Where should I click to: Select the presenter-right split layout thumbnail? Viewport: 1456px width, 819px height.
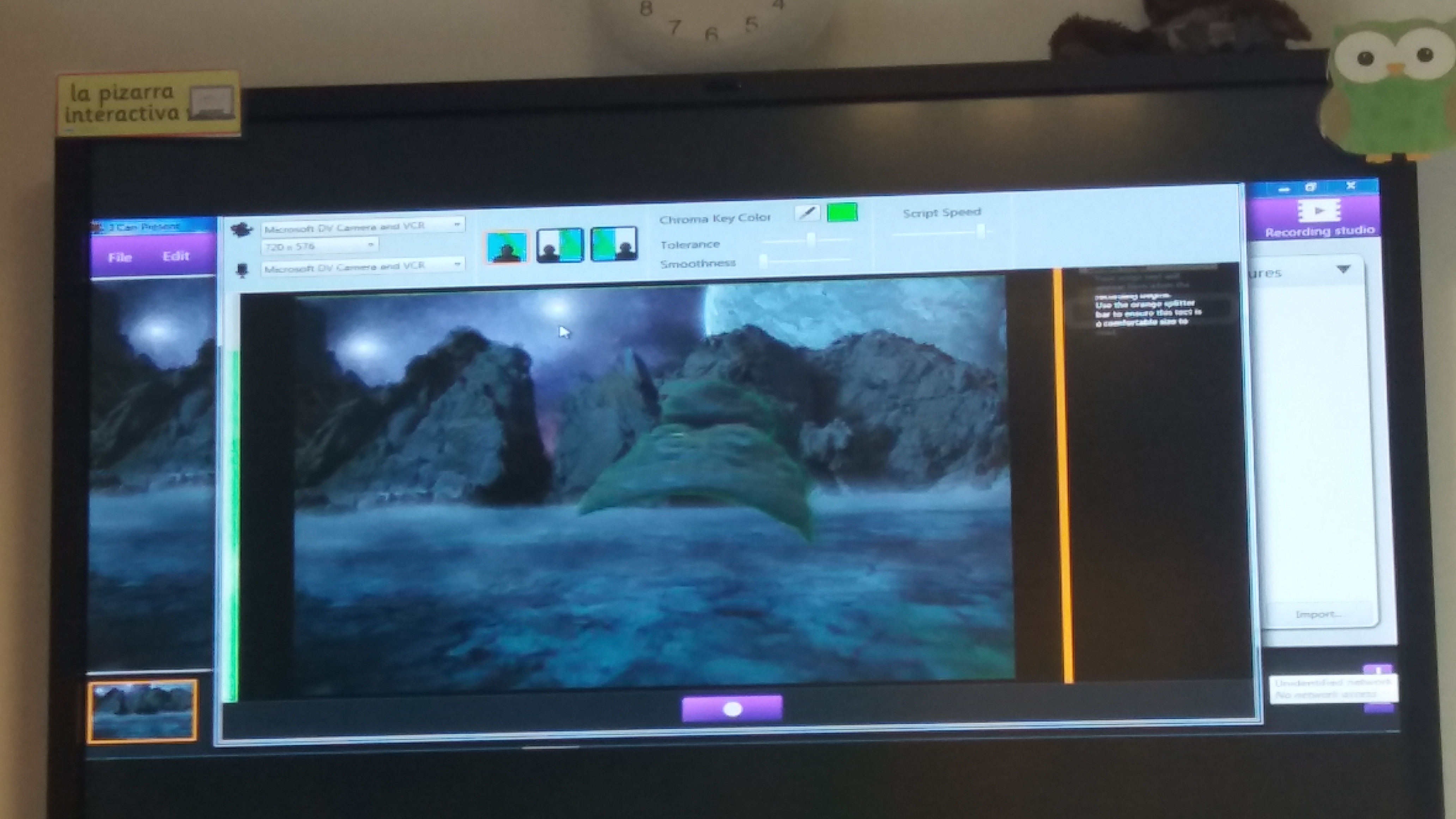614,244
